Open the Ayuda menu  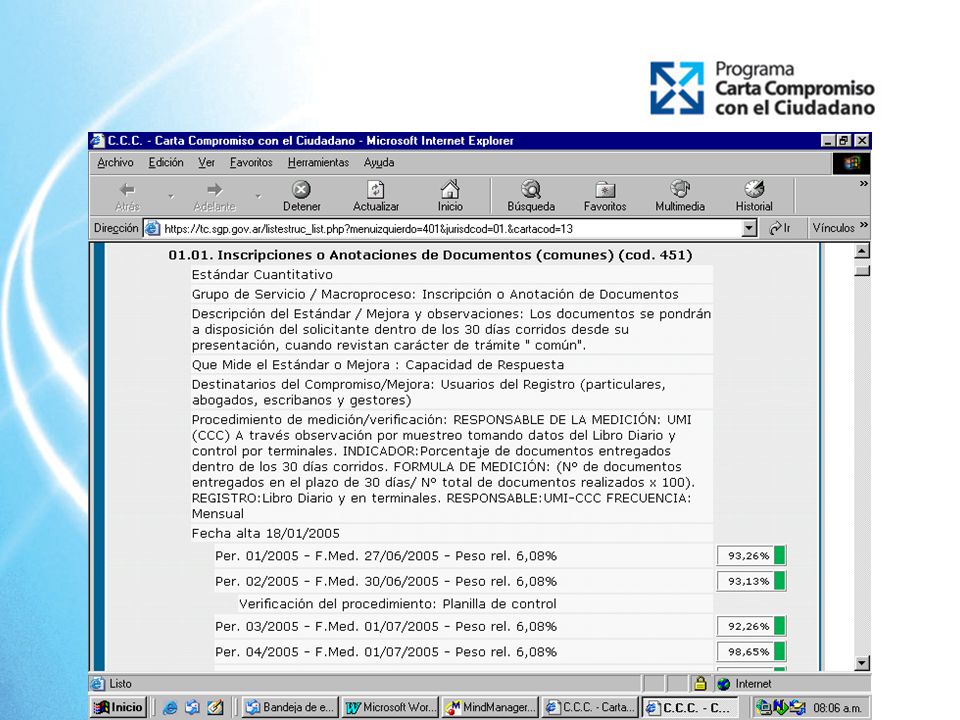pos(379,162)
